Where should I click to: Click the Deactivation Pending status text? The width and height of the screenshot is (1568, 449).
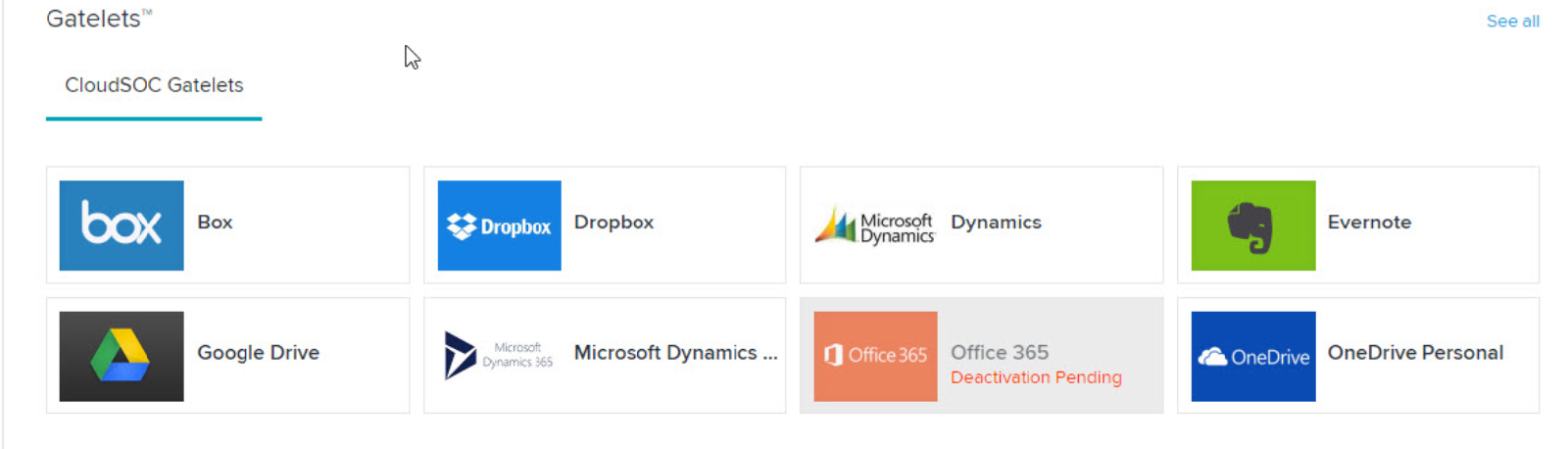1036,377
